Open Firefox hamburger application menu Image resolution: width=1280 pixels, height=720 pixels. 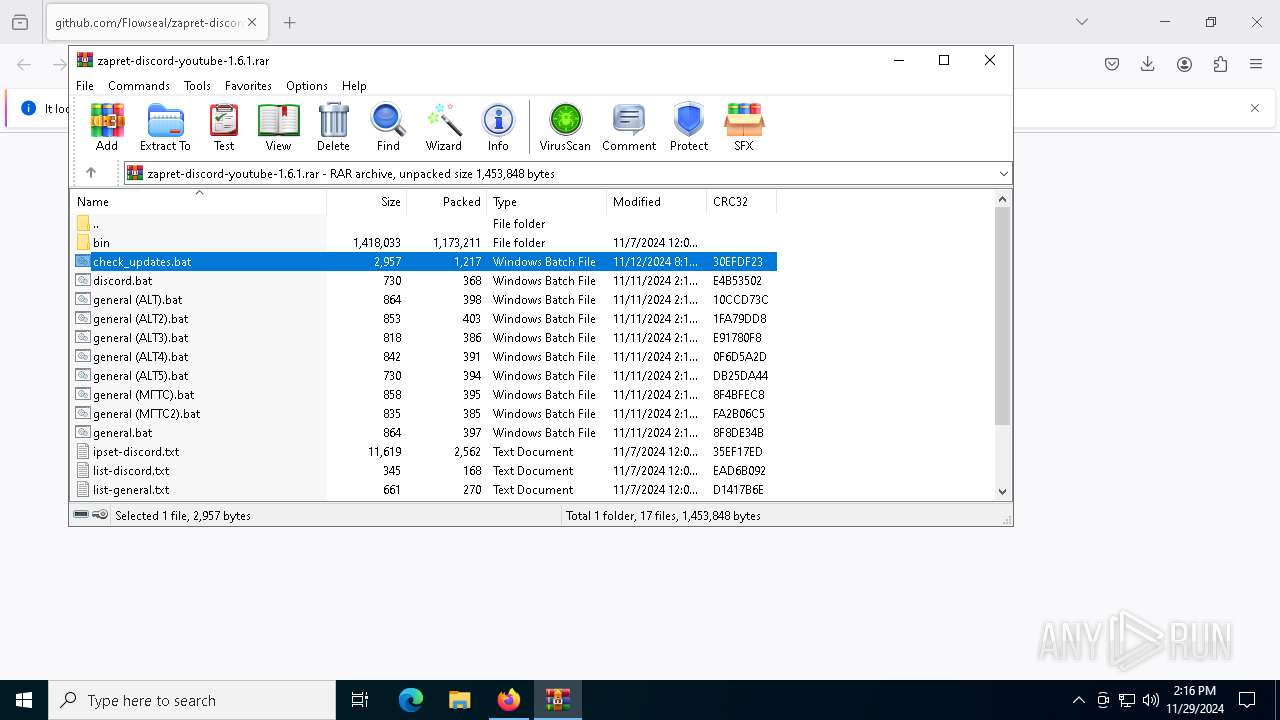[1256, 64]
